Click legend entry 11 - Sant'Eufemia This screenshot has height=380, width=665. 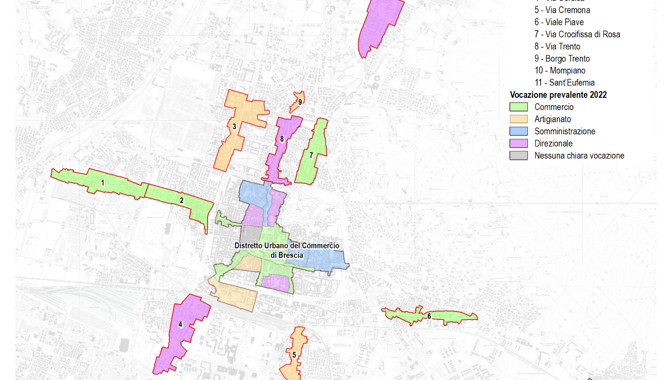(564, 83)
